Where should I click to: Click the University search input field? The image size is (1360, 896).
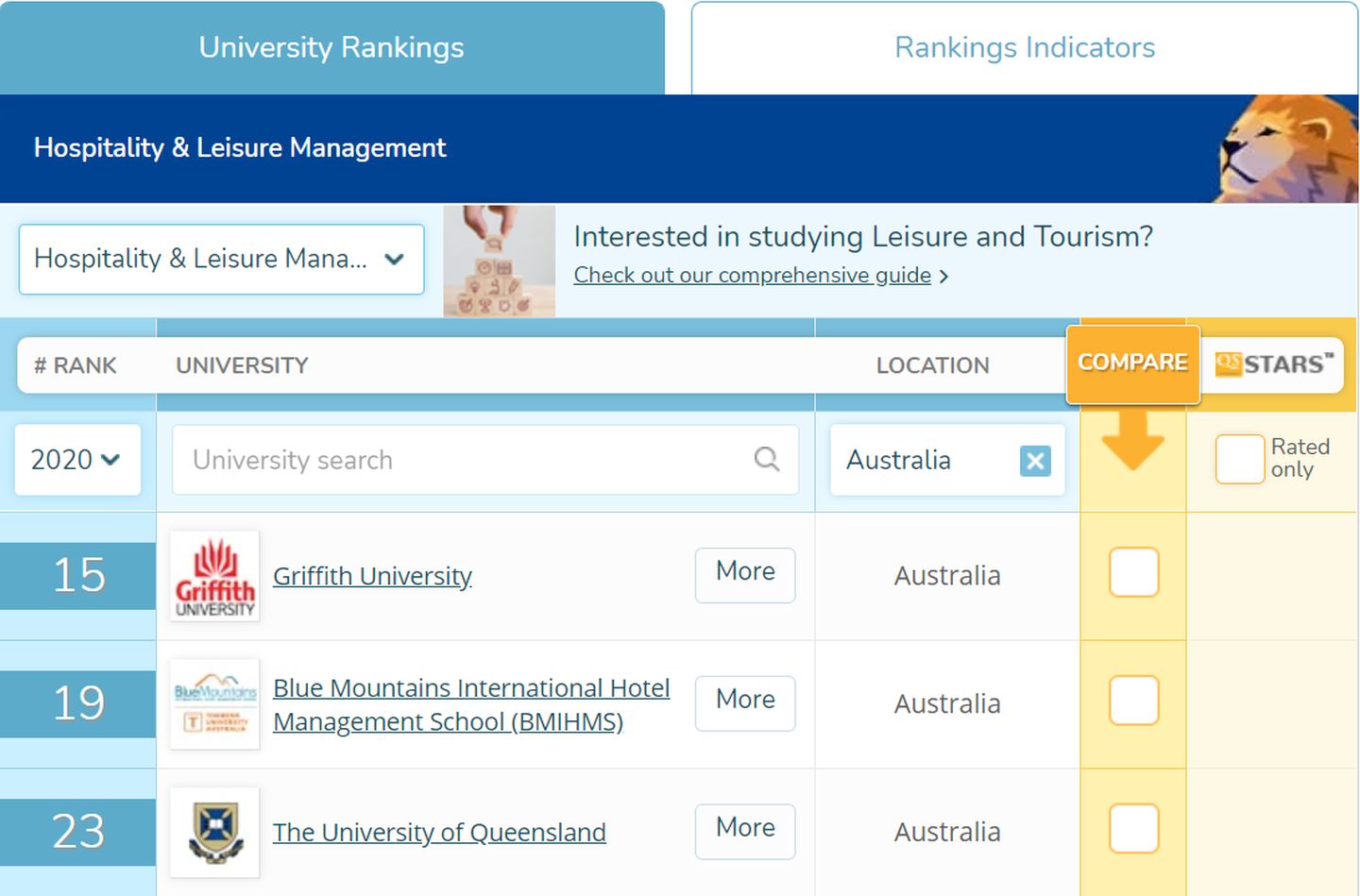(x=485, y=460)
